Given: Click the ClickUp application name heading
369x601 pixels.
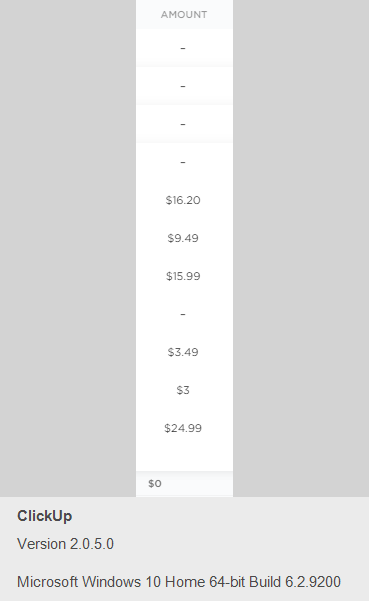Looking at the screenshot, I should pyautogui.click(x=44, y=516).
